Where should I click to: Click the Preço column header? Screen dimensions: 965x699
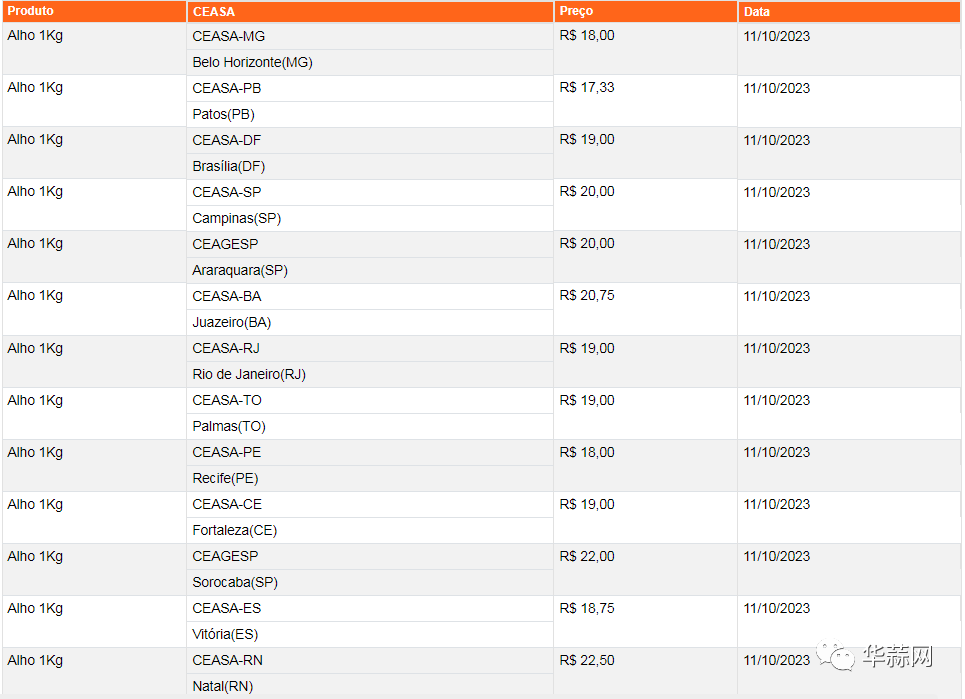click(576, 11)
